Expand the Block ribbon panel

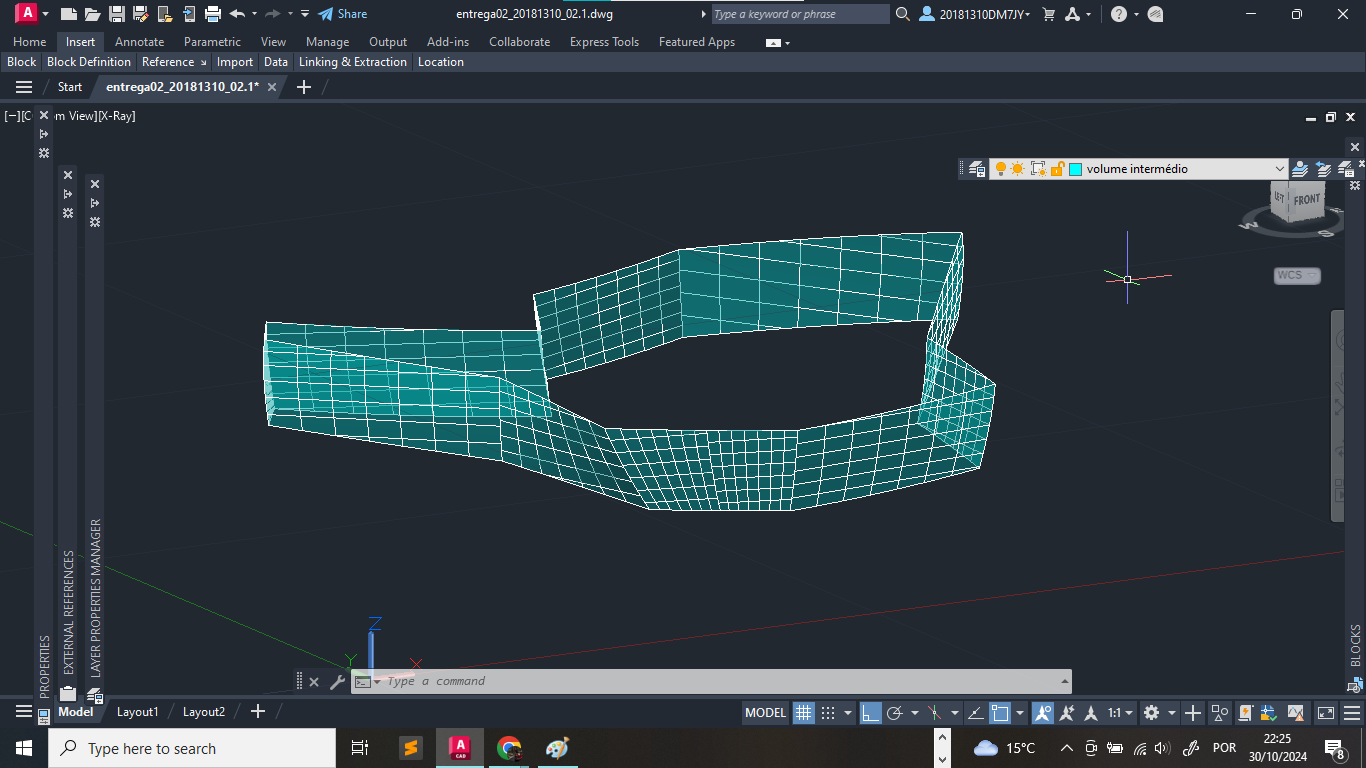point(21,62)
